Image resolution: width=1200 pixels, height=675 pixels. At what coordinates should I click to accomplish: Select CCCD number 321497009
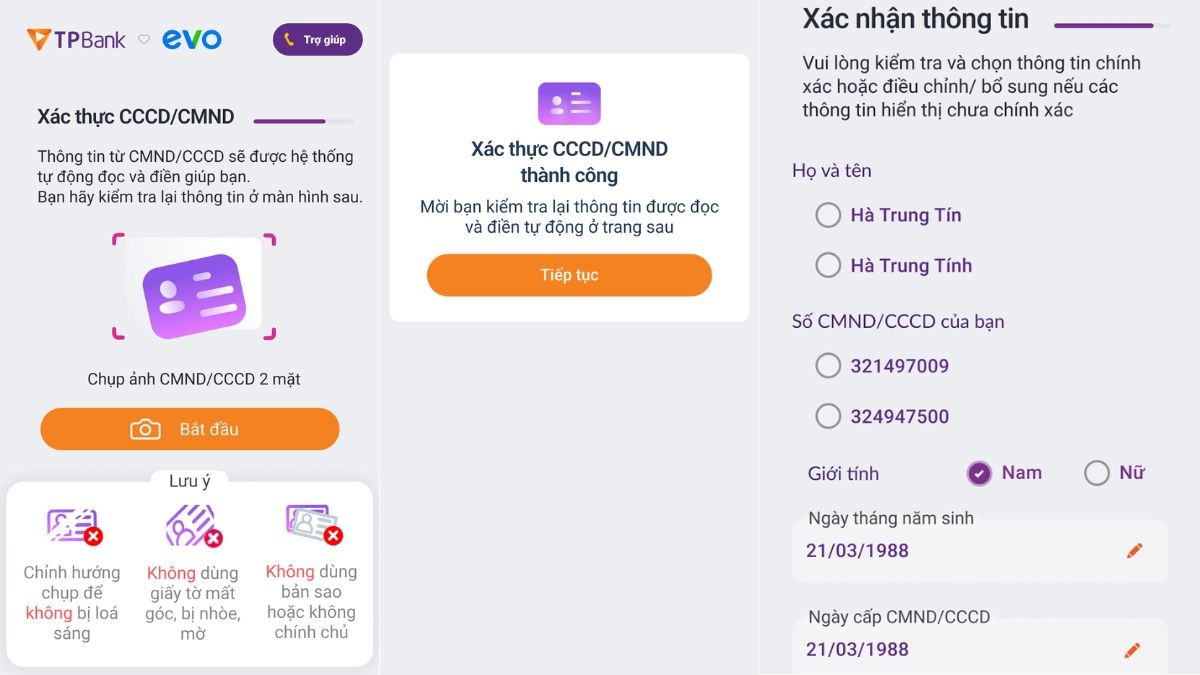pyautogui.click(x=828, y=366)
